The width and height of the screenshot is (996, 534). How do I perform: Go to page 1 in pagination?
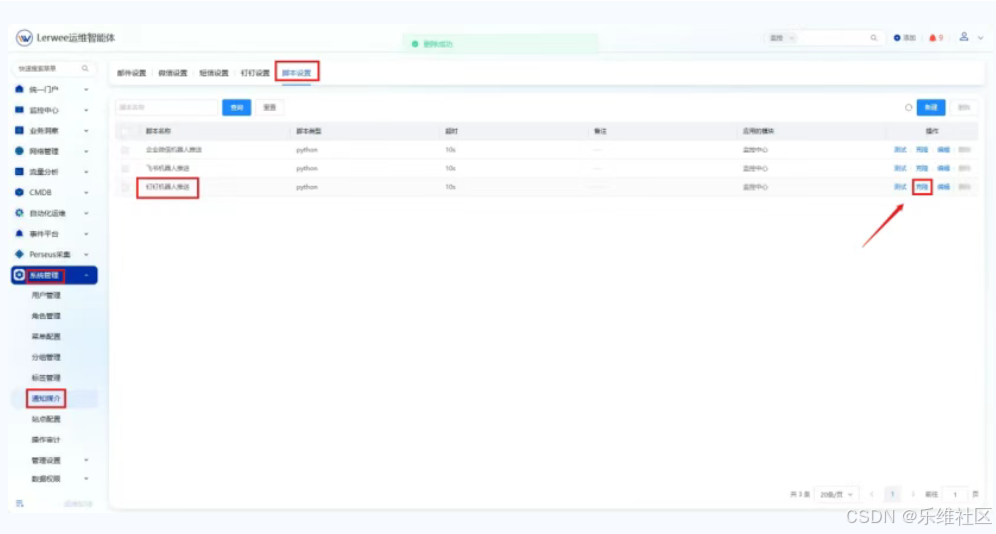(892, 494)
